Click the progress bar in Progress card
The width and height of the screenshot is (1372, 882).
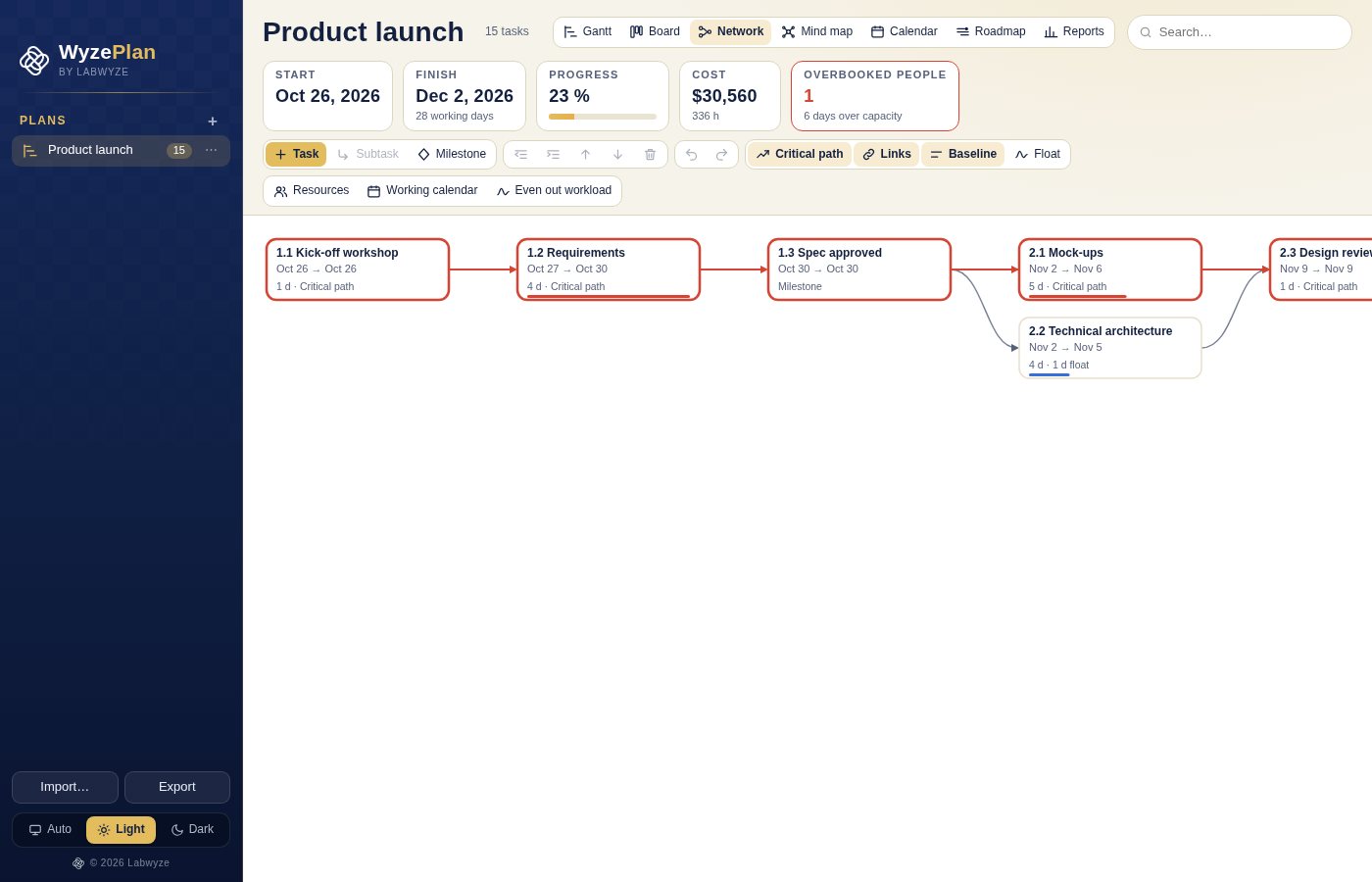pyautogui.click(x=603, y=117)
